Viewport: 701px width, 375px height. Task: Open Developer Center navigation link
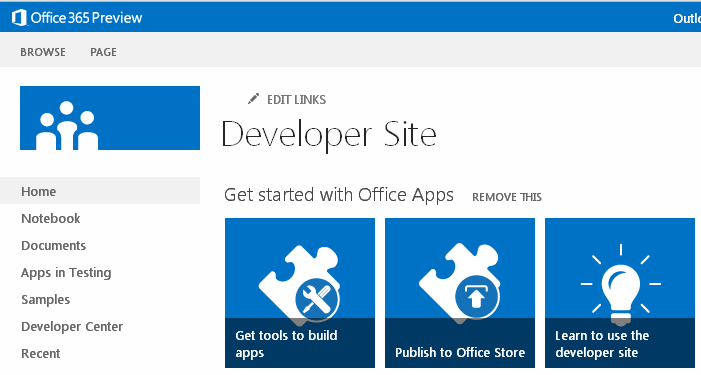[72, 327]
